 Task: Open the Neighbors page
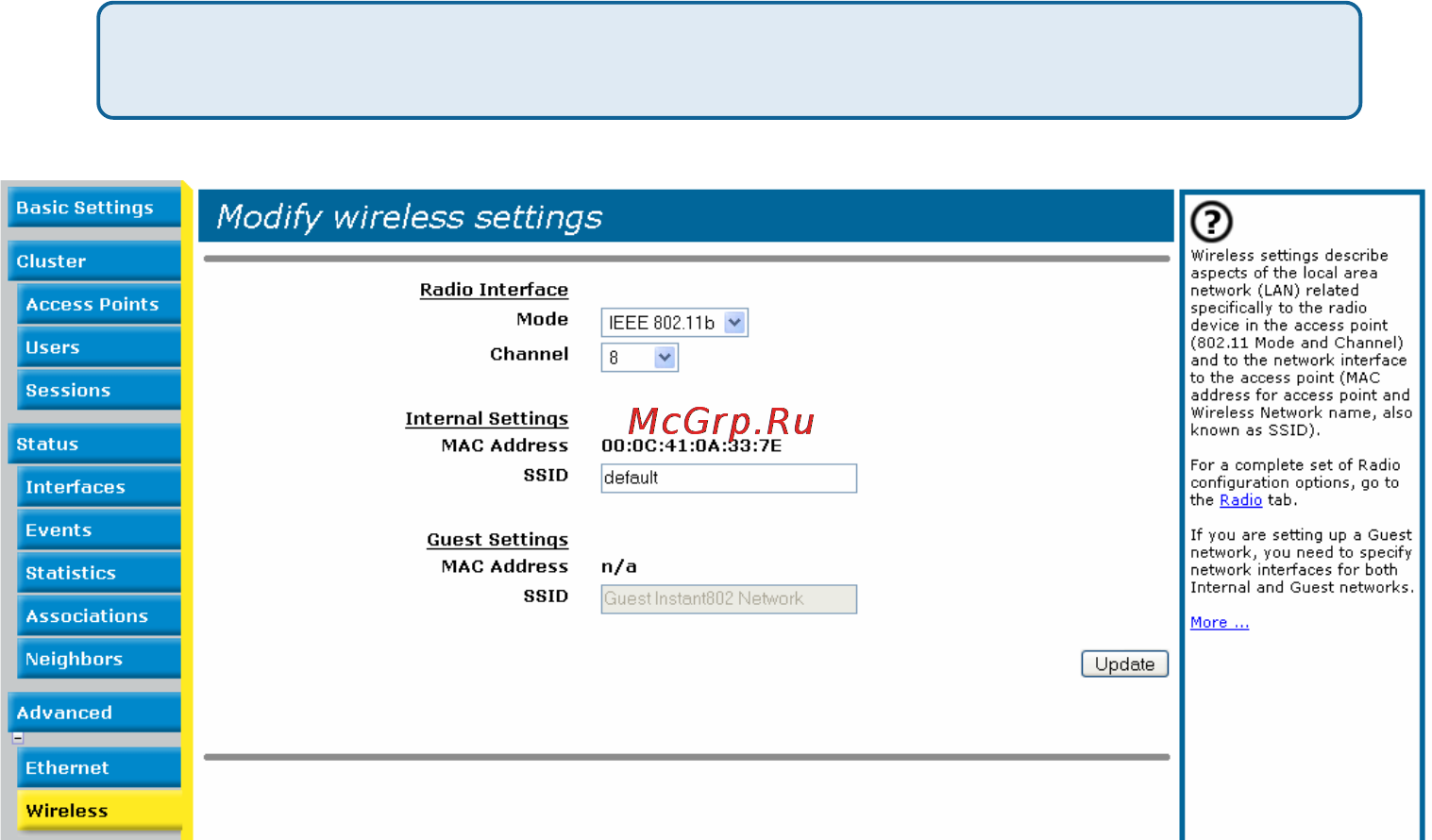click(99, 659)
